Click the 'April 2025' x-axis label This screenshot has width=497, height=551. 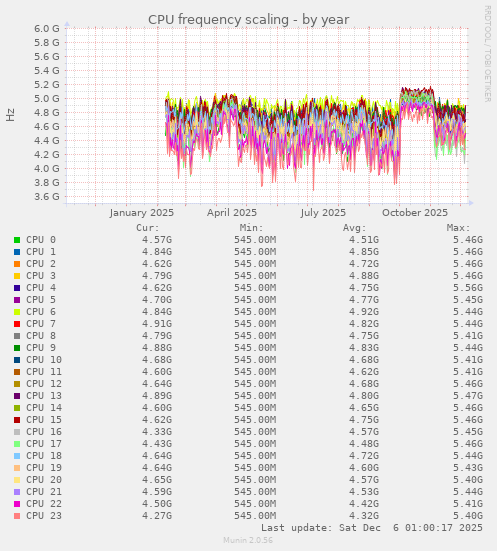[232, 213]
